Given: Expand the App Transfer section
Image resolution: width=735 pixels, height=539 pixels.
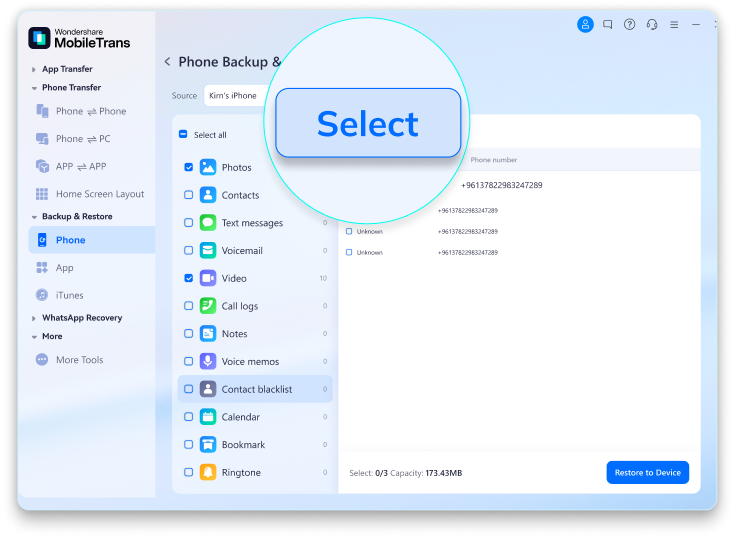Looking at the screenshot, I should point(34,69).
